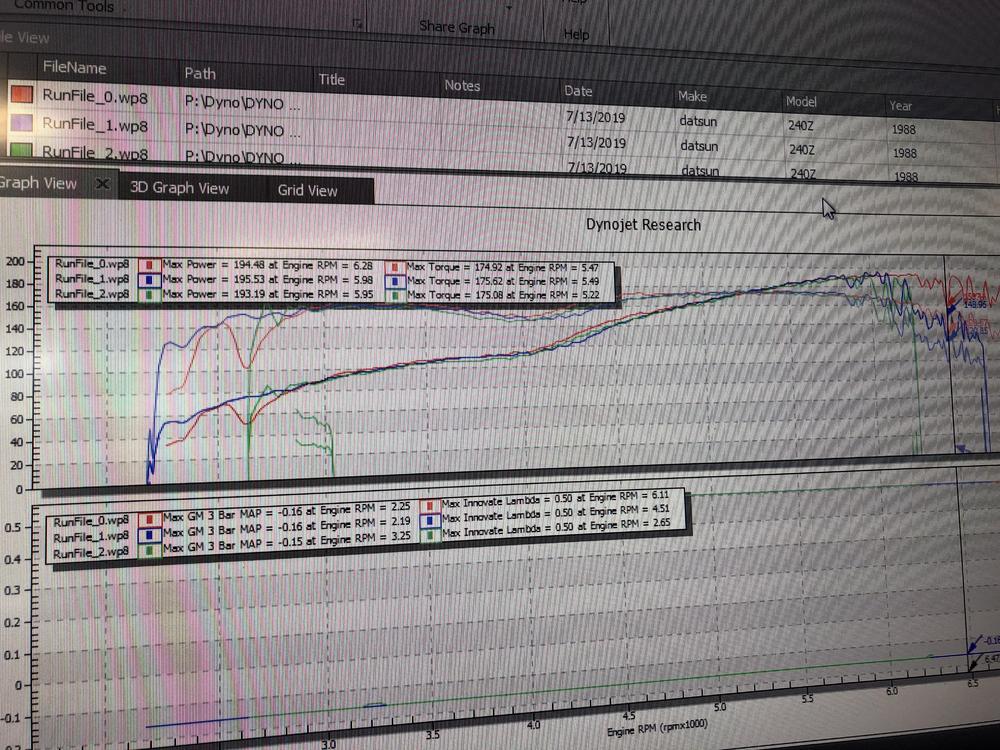Click the red Max Torque marker at 174.92
Screen dimensions: 1000x750
395,268
